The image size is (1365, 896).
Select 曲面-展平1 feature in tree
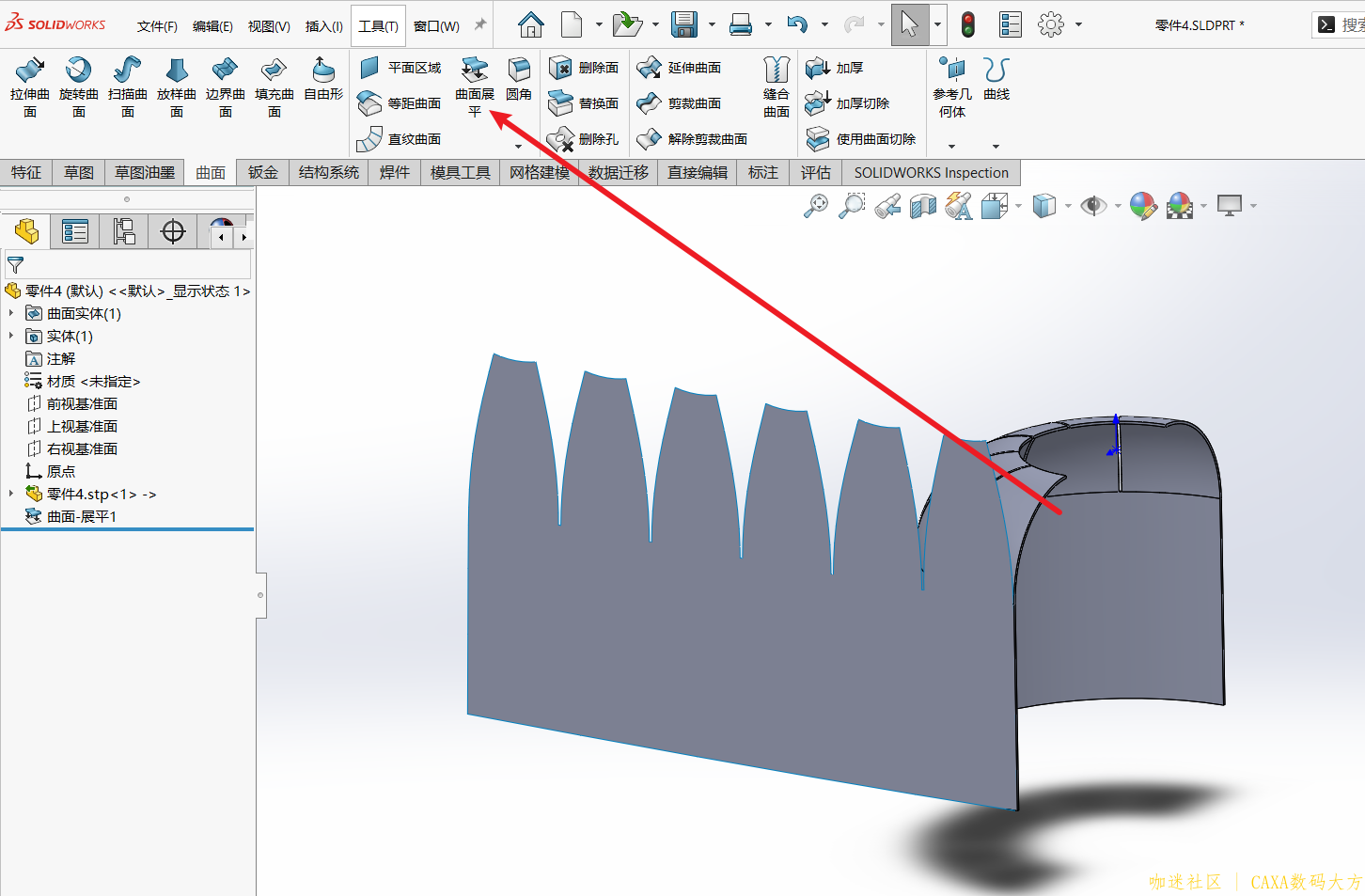[81, 516]
